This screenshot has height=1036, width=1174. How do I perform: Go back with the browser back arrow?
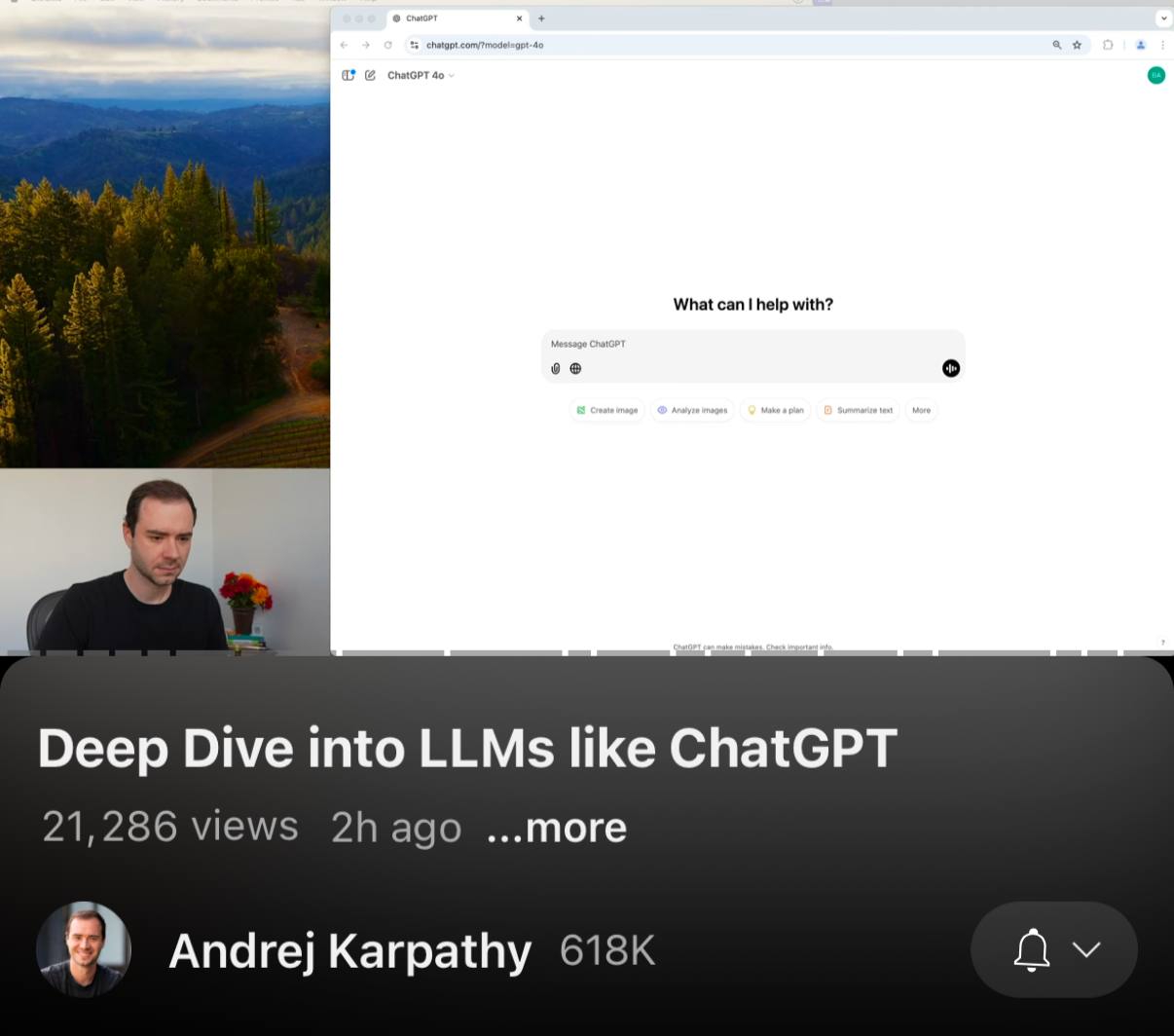click(344, 45)
